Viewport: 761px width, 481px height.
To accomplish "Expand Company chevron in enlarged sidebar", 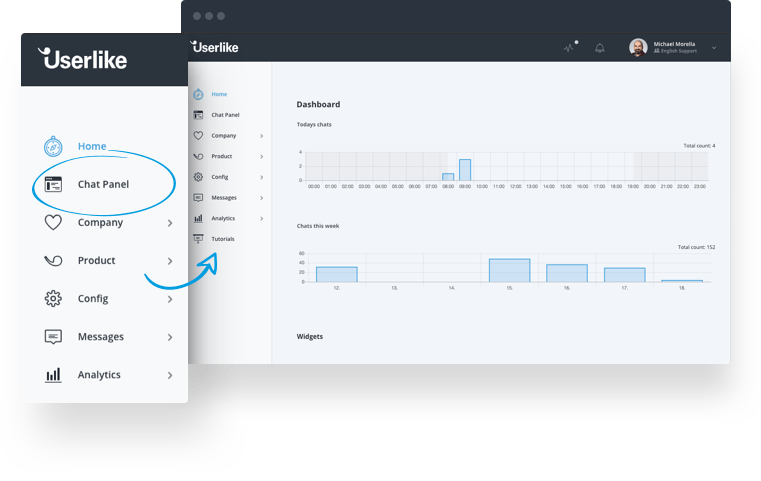I will point(170,223).
